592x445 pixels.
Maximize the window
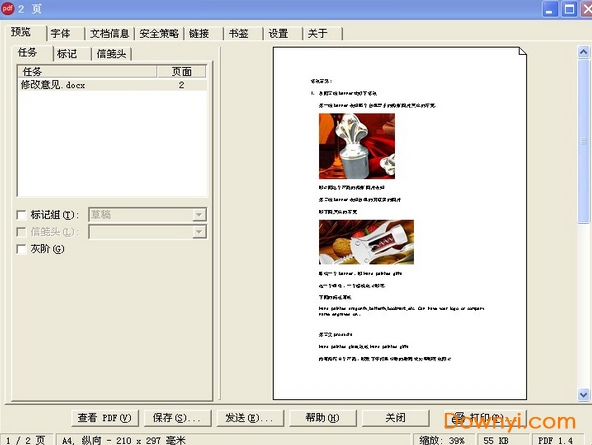click(x=569, y=9)
